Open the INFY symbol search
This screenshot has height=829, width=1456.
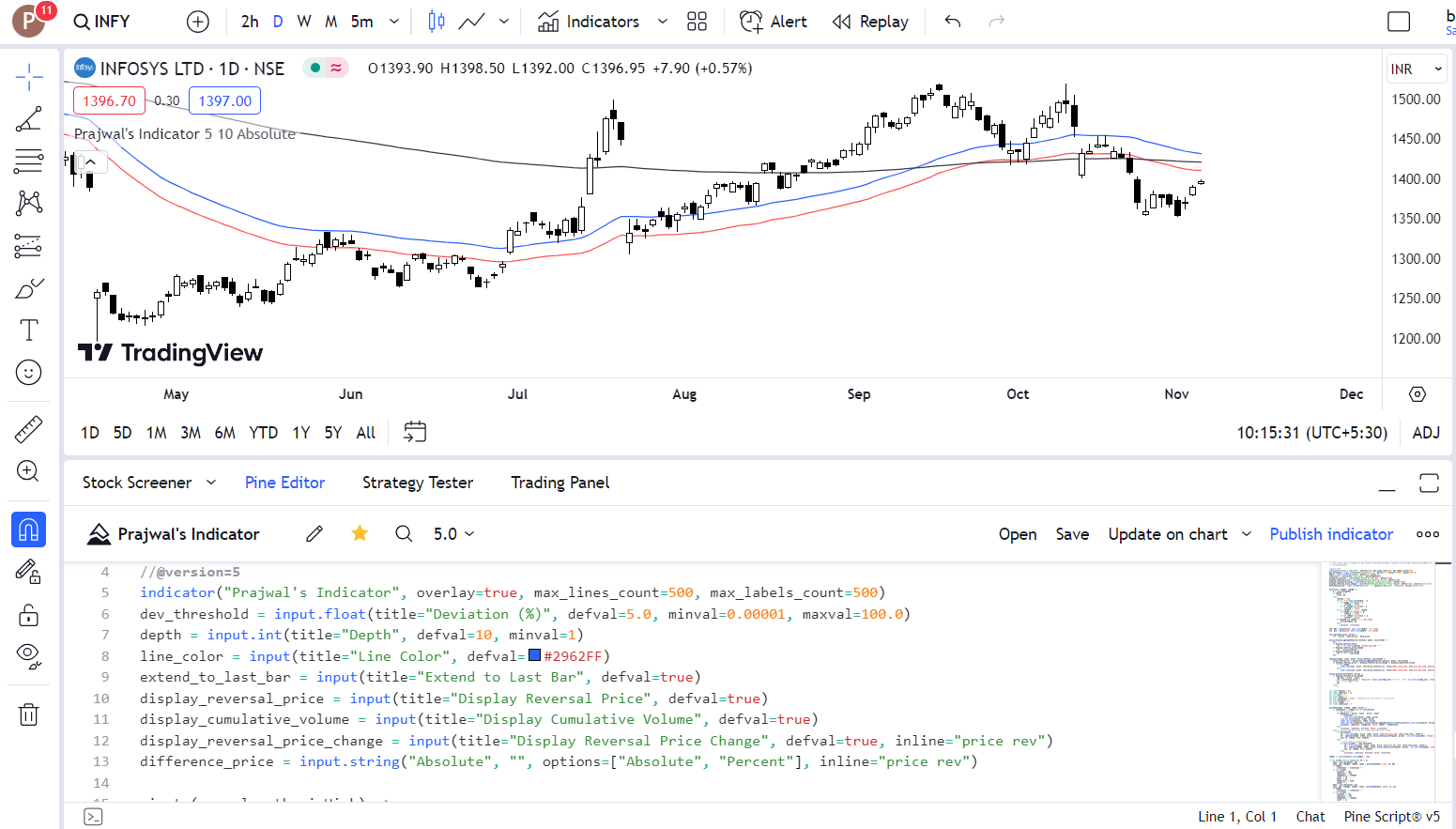pyautogui.click(x=102, y=22)
